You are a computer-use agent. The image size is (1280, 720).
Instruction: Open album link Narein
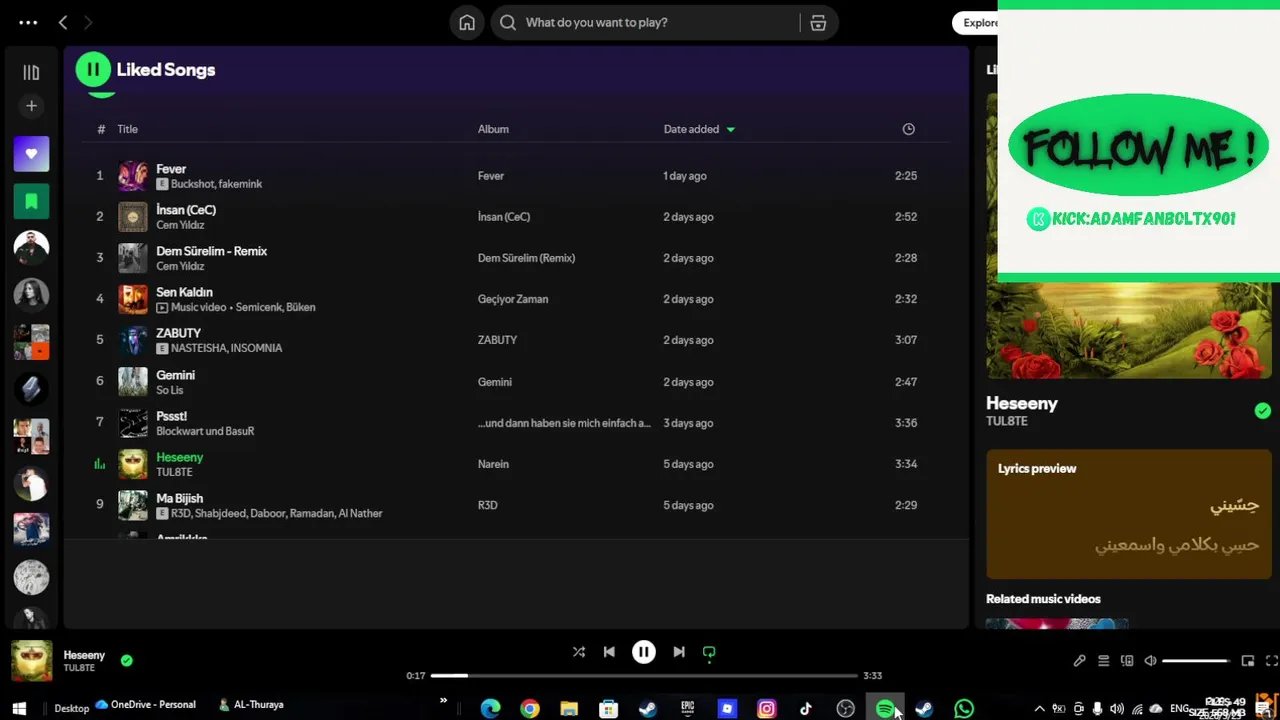(x=493, y=464)
